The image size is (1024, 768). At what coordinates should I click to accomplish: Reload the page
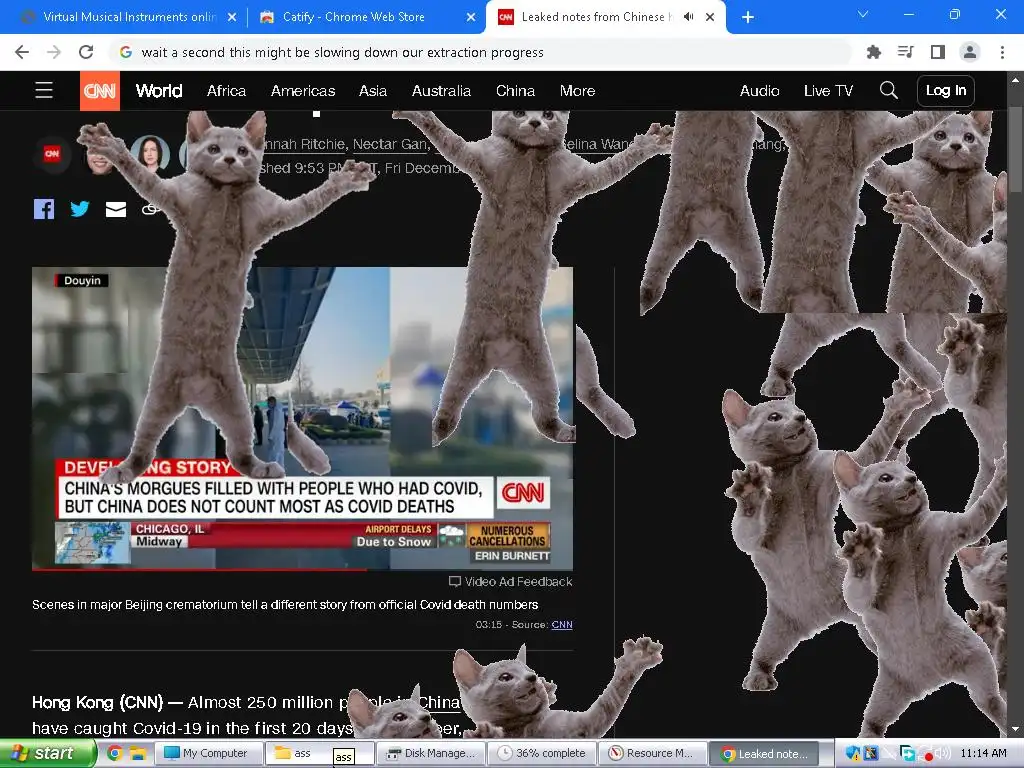(86, 52)
